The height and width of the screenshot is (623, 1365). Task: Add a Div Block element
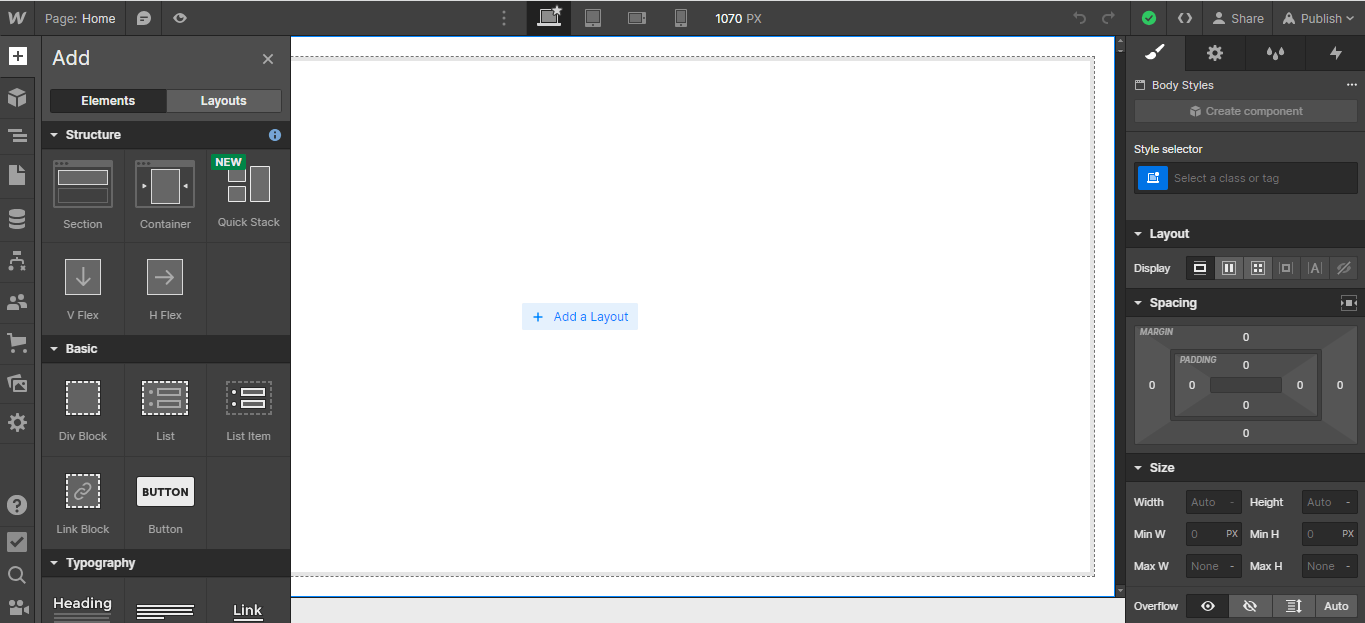pyautogui.click(x=83, y=409)
